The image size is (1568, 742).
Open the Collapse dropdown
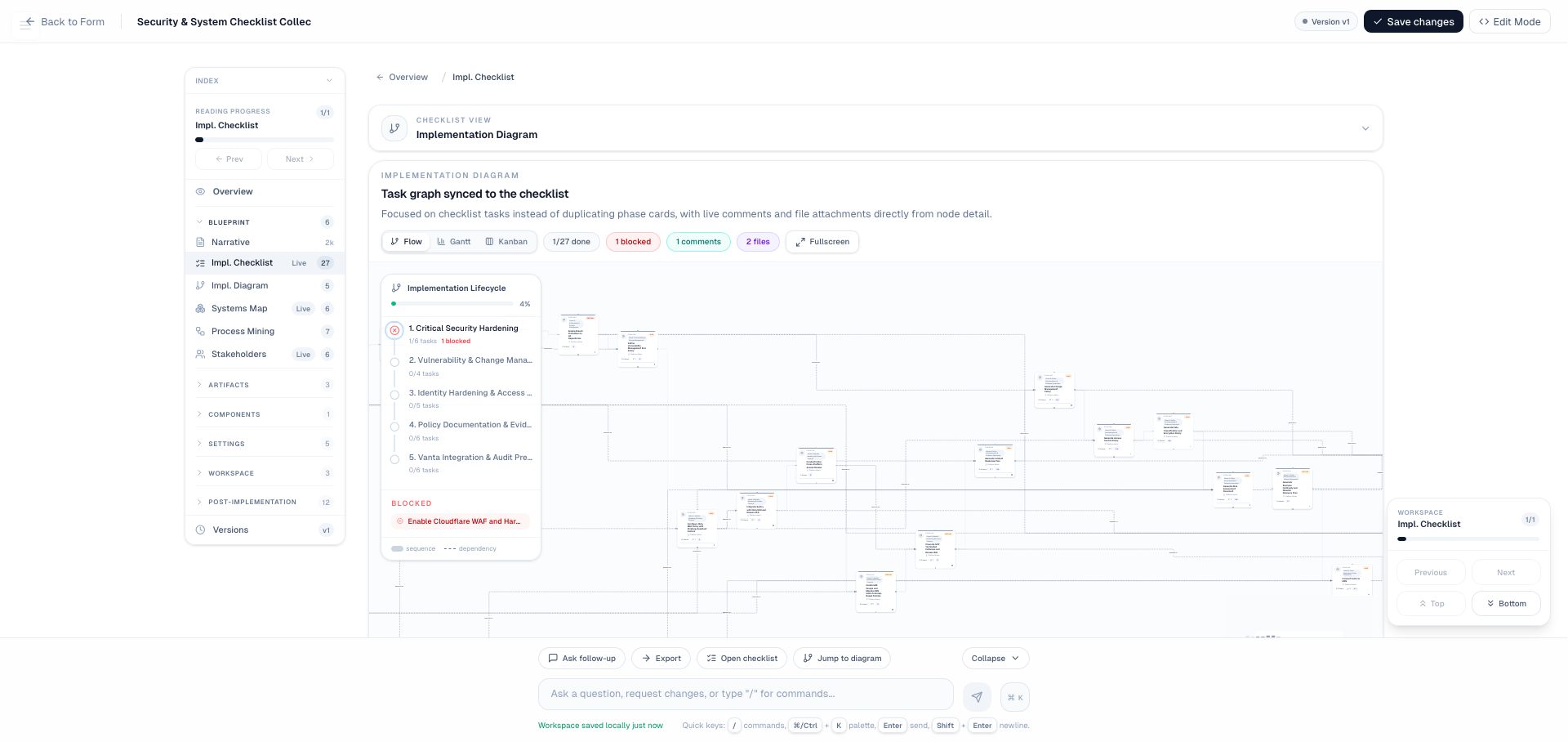click(995, 658)
